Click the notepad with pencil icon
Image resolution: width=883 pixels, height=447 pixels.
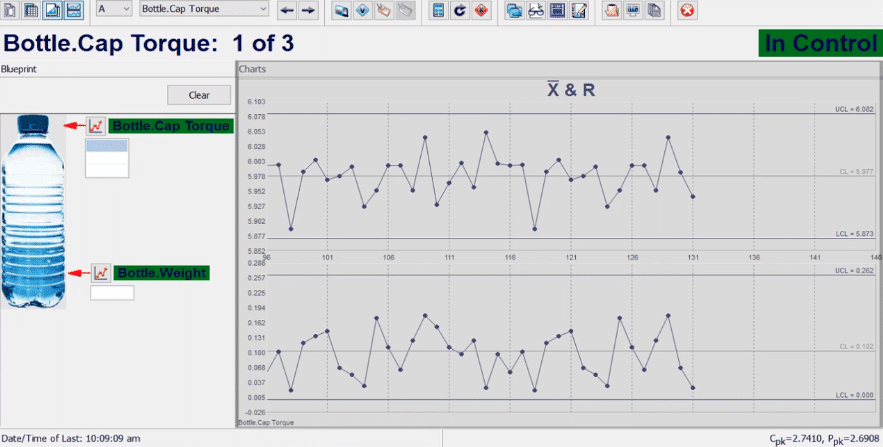pyautogui.click(x=578, y=10)
